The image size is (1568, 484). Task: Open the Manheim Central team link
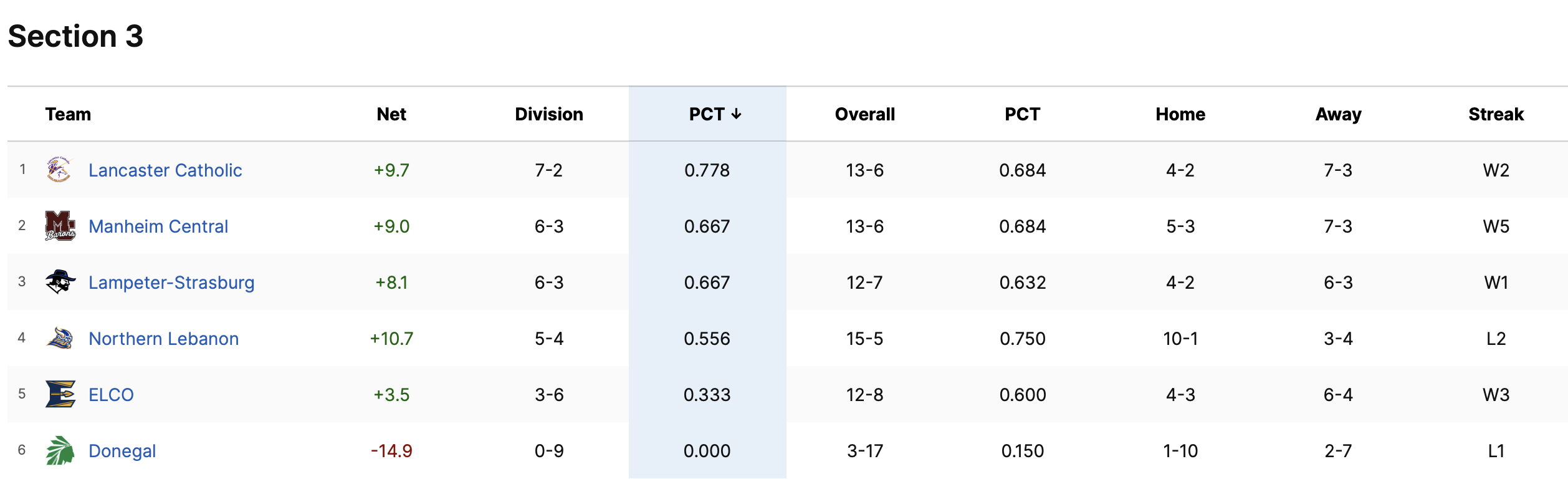158,226
